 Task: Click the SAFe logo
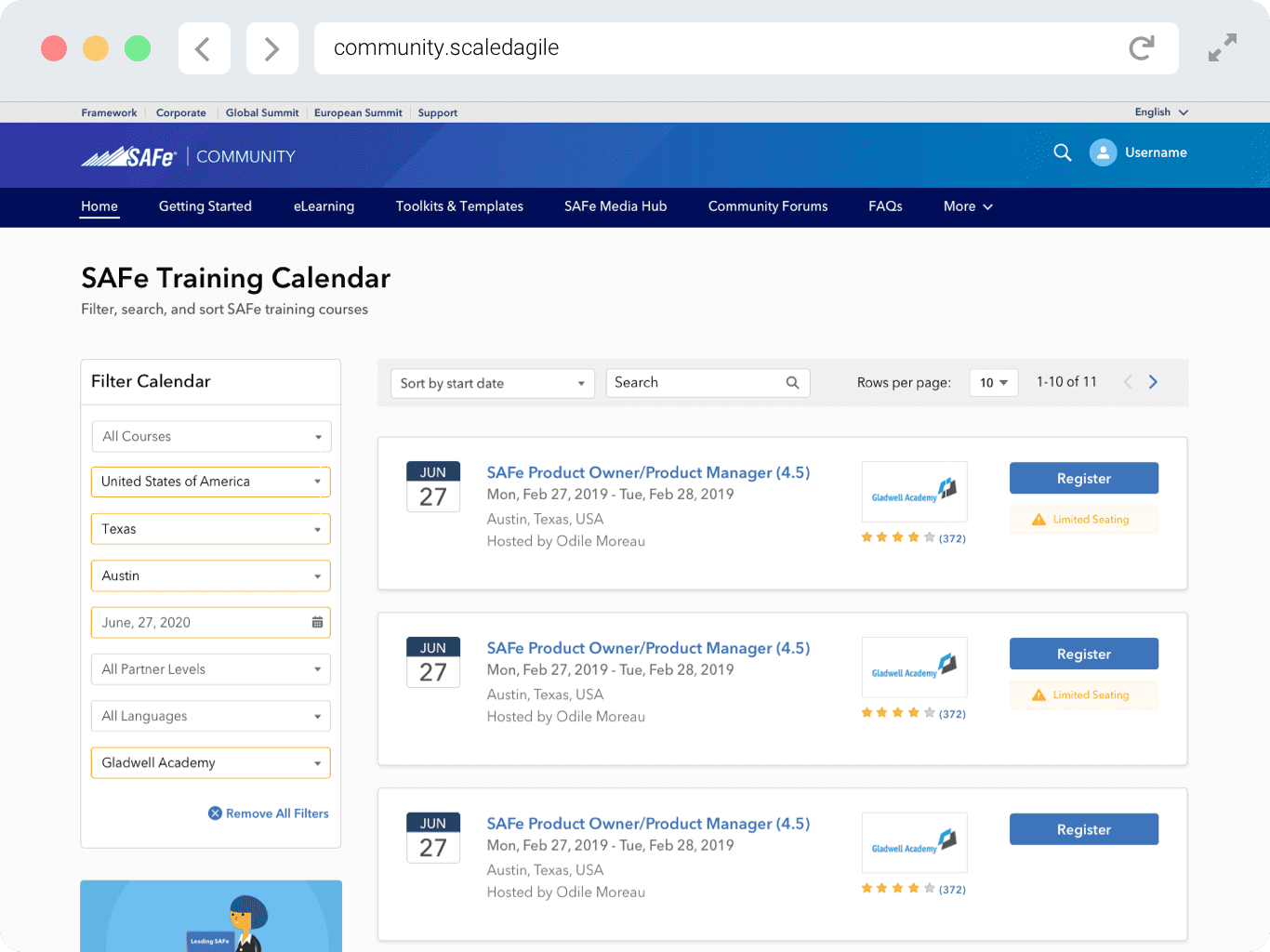(x=129, y=156)
